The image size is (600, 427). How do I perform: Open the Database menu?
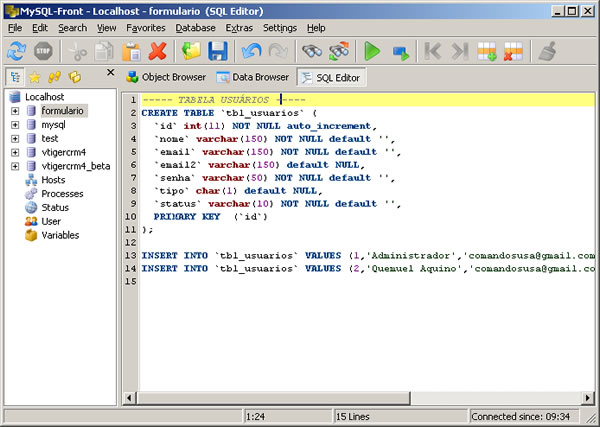point(195,28)
